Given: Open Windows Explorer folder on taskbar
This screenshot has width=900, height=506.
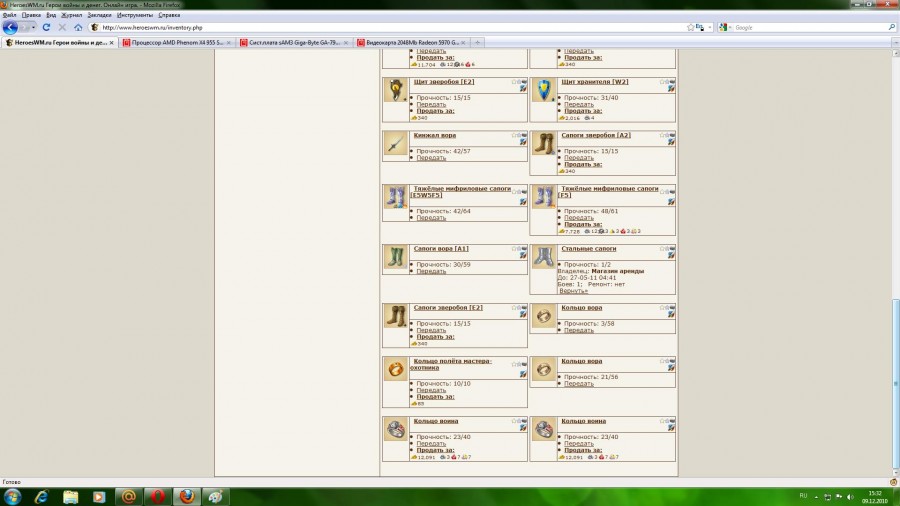Looking at the screenshot, I should click(x=70, y=497).
